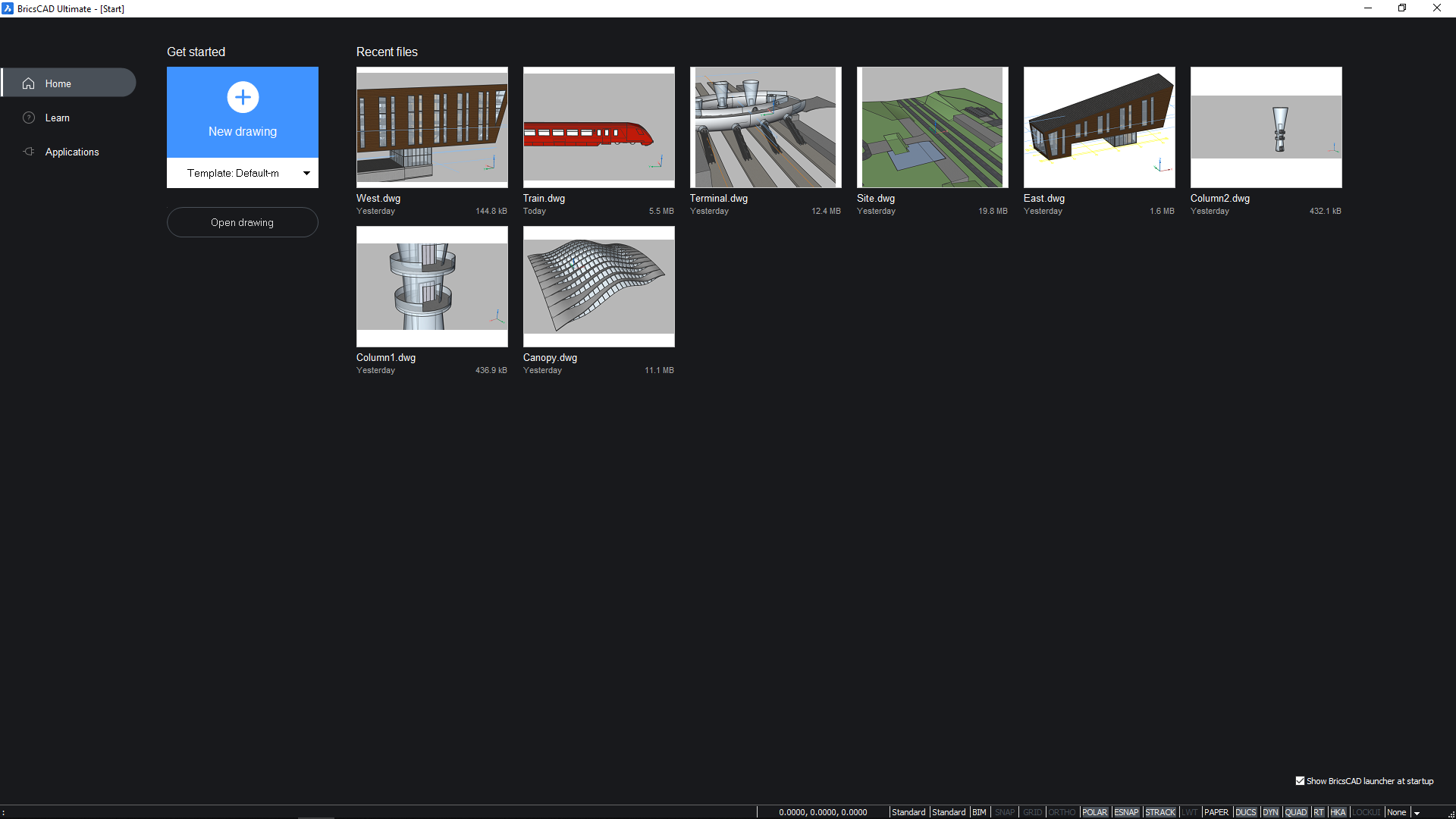1456x819 pixels.
Task: Click the BricsCAD logo in title bar
Action: (x=8, y=8)
